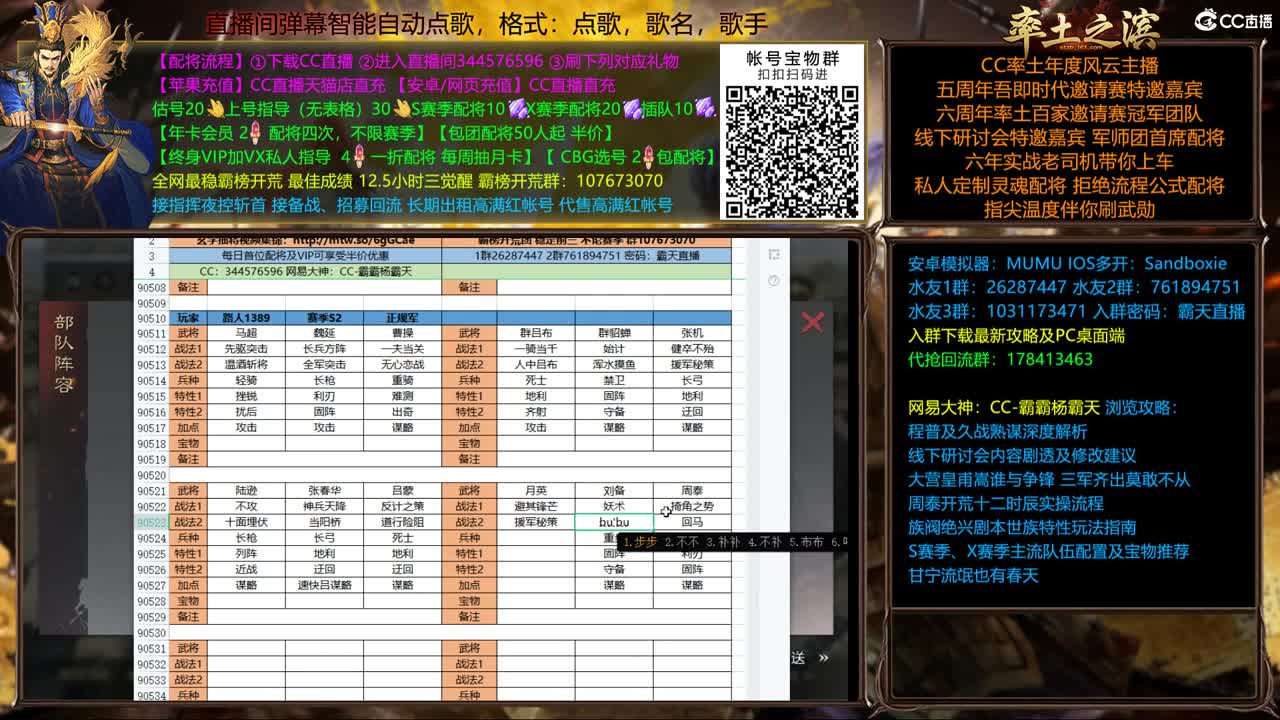The width and height of the screenshot is (1280, 720).
Task: Click the cell 重骑
Action: click(402, 381)
